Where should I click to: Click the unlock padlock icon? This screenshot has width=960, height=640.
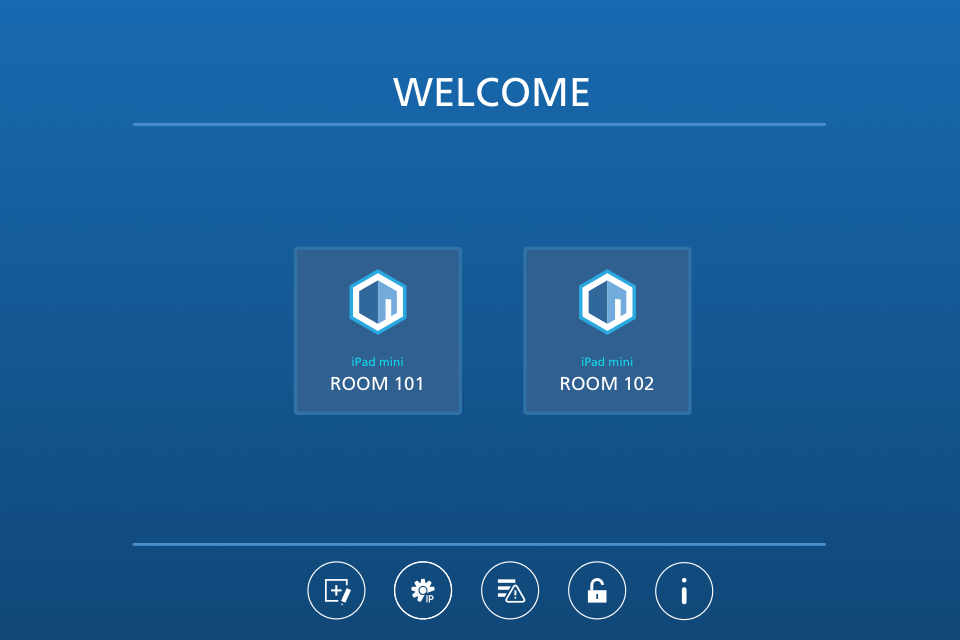[597, 590]
